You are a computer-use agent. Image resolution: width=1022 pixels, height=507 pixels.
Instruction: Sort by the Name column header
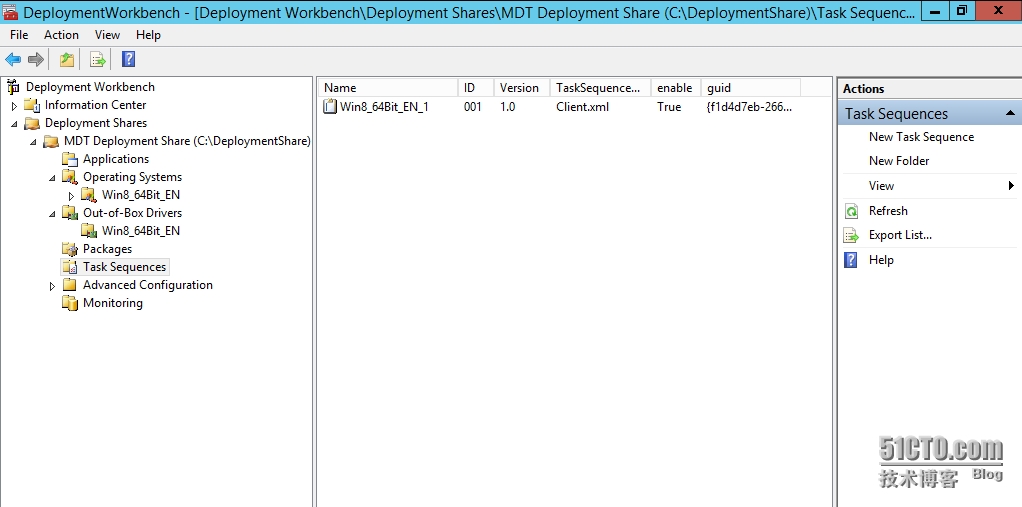pyautogui.click(x=388, y=88)
